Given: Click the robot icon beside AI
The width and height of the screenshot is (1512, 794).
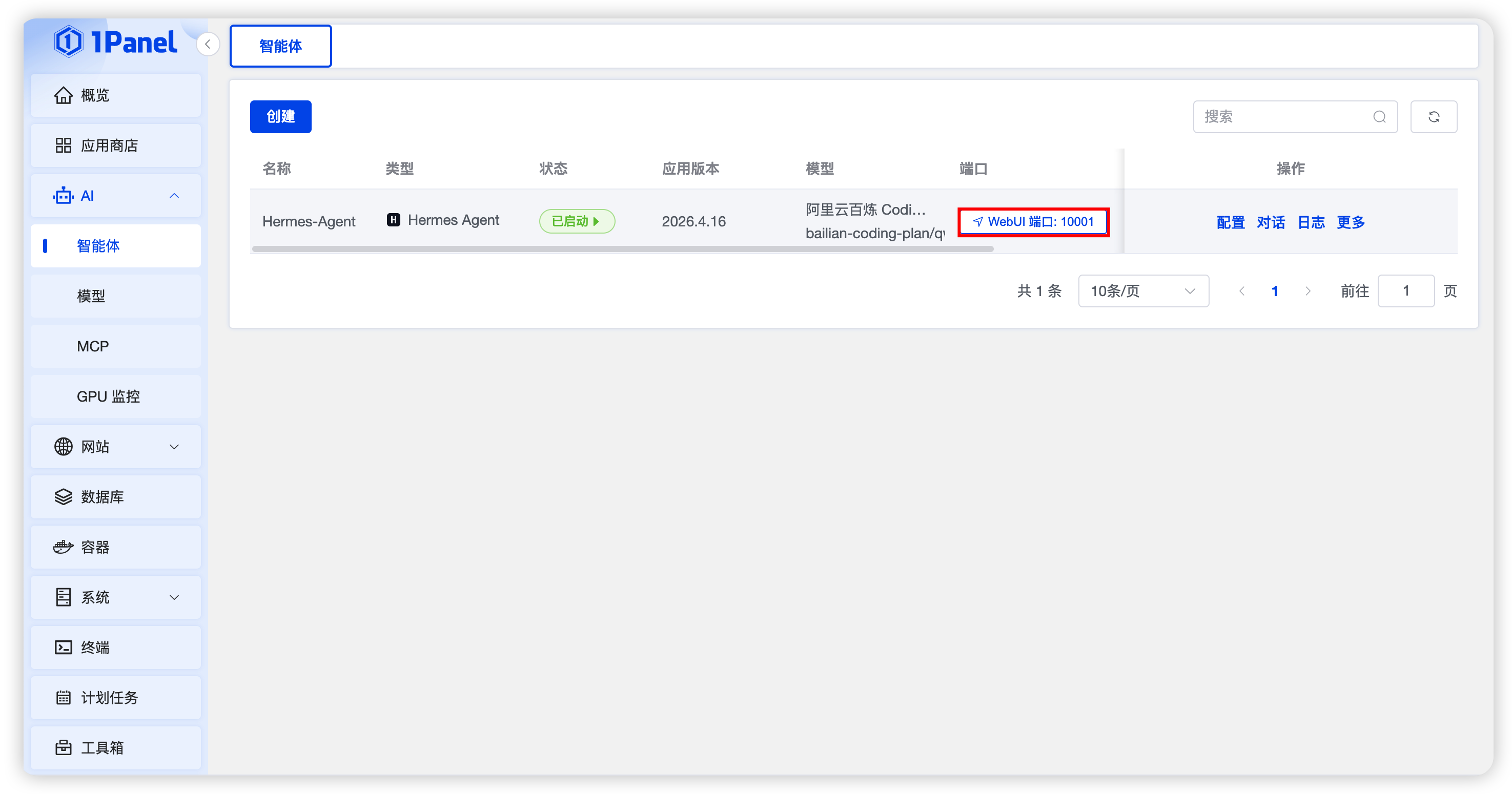Looking at the screenshot, I should pos(64,195).
